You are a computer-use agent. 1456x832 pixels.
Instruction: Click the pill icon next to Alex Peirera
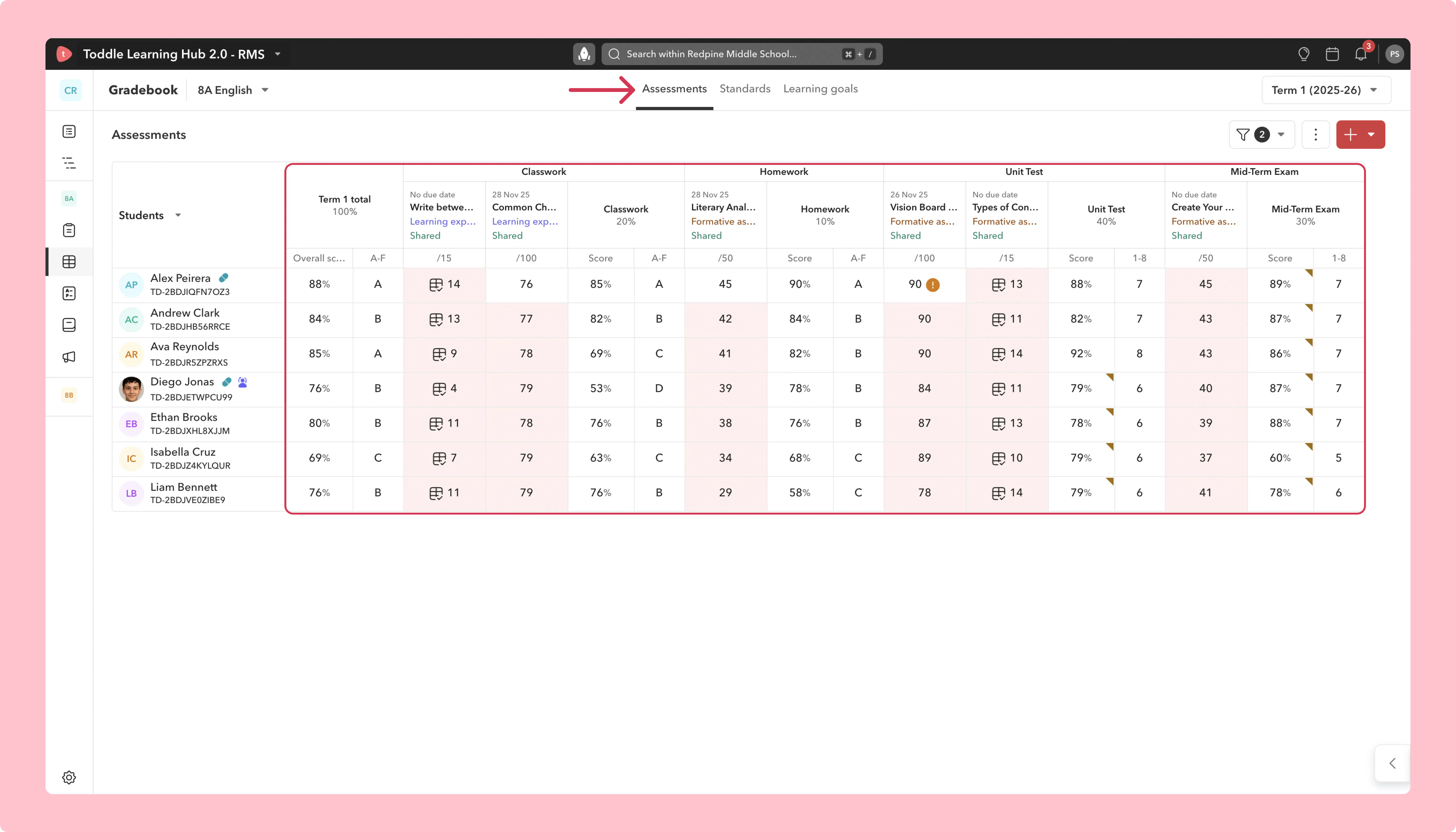[x=223, y=278]
